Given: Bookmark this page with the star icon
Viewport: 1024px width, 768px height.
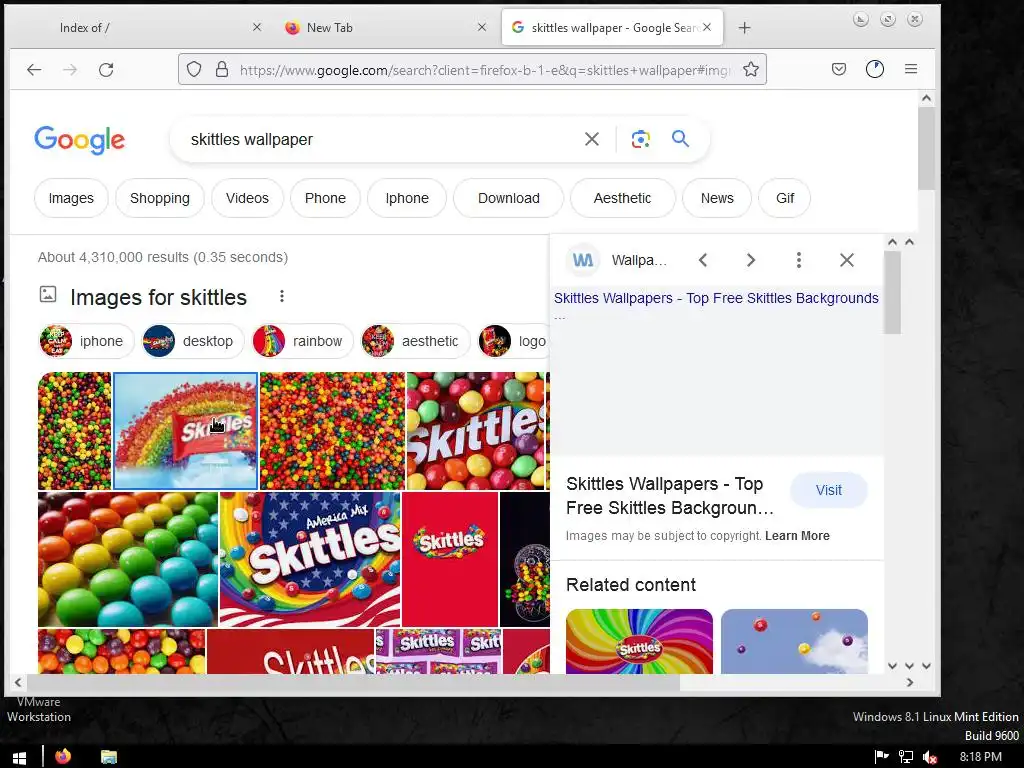Looking at the screenshot, I should pos(751,69).
